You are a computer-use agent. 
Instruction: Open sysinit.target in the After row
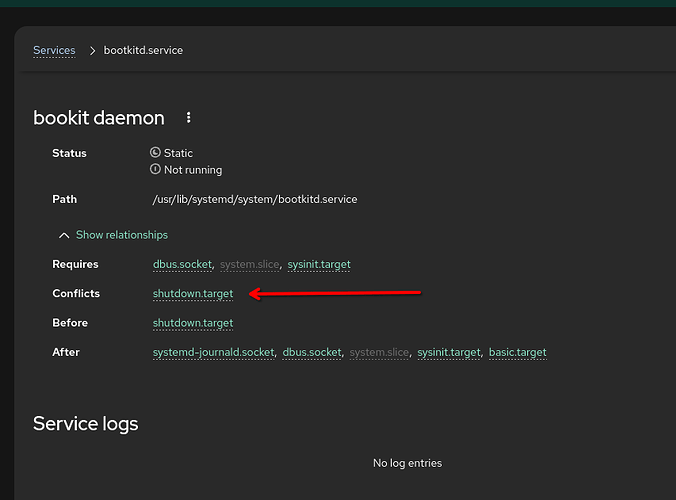click(449, 352)
